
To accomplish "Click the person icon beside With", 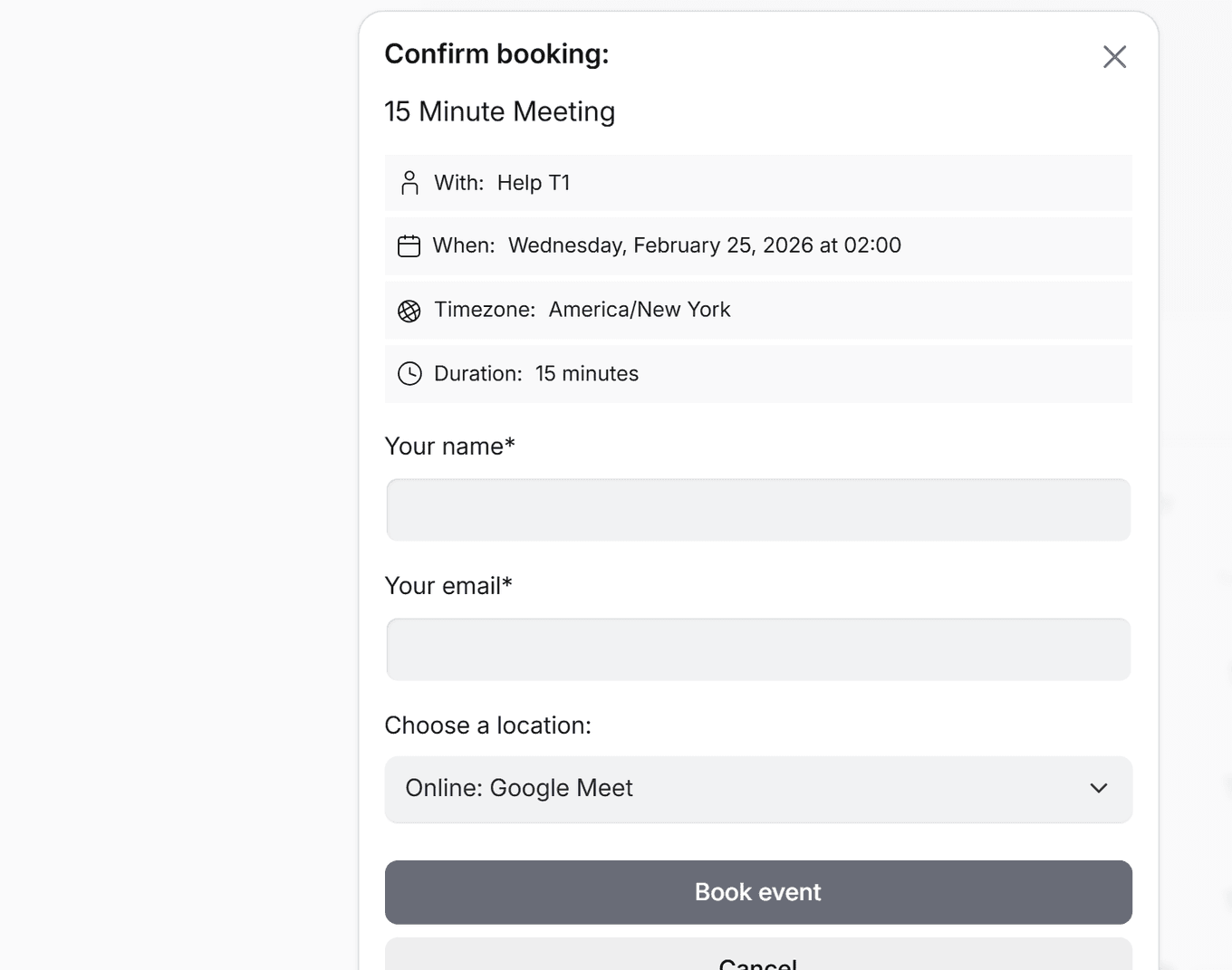I will tap(409, 182).
